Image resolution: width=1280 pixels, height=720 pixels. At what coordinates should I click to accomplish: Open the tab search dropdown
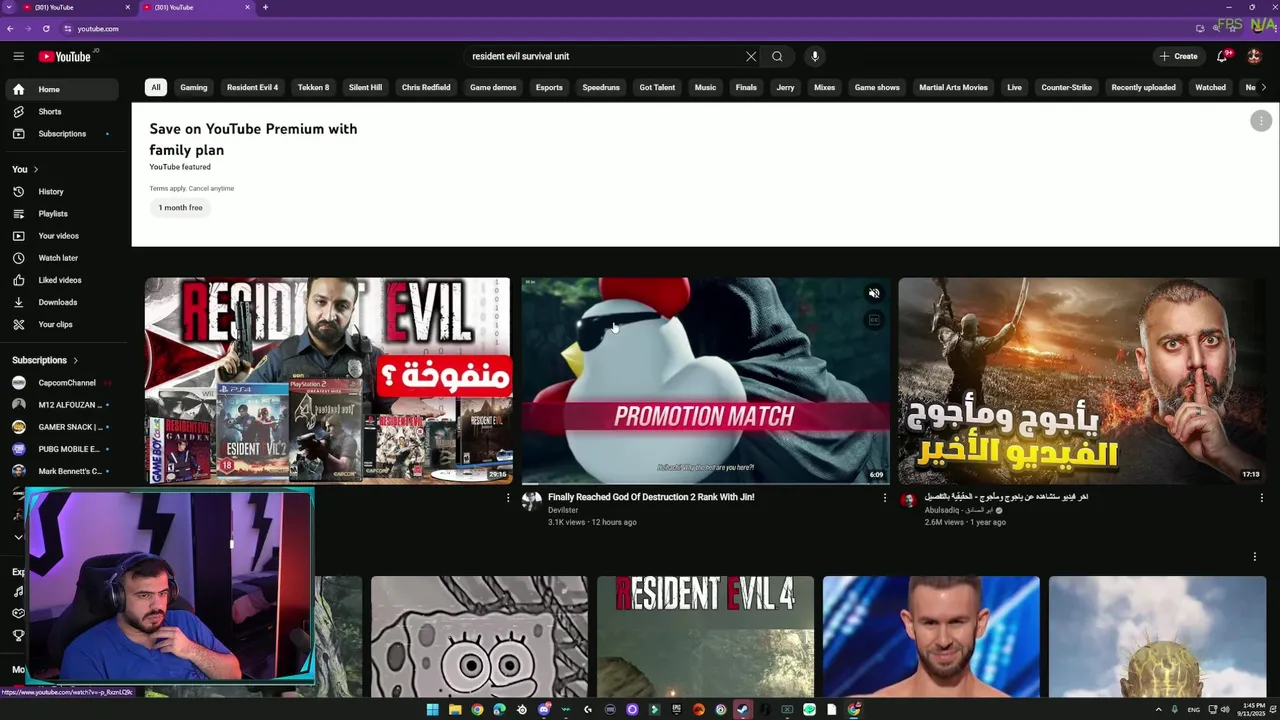tap(8, 7)
